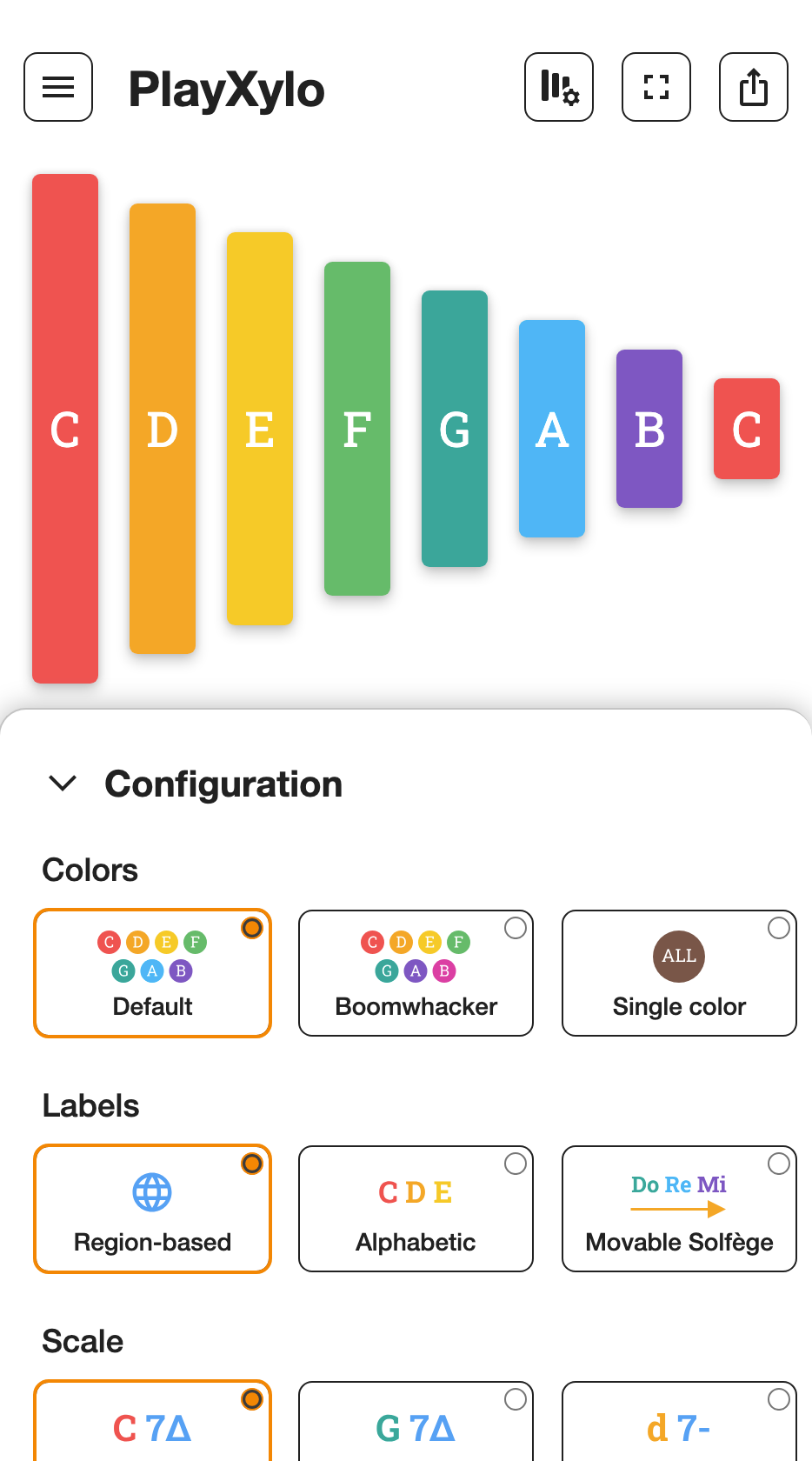
Task: Play the tall red C bar
Action: pyautogui.click(x=65, y=429)
